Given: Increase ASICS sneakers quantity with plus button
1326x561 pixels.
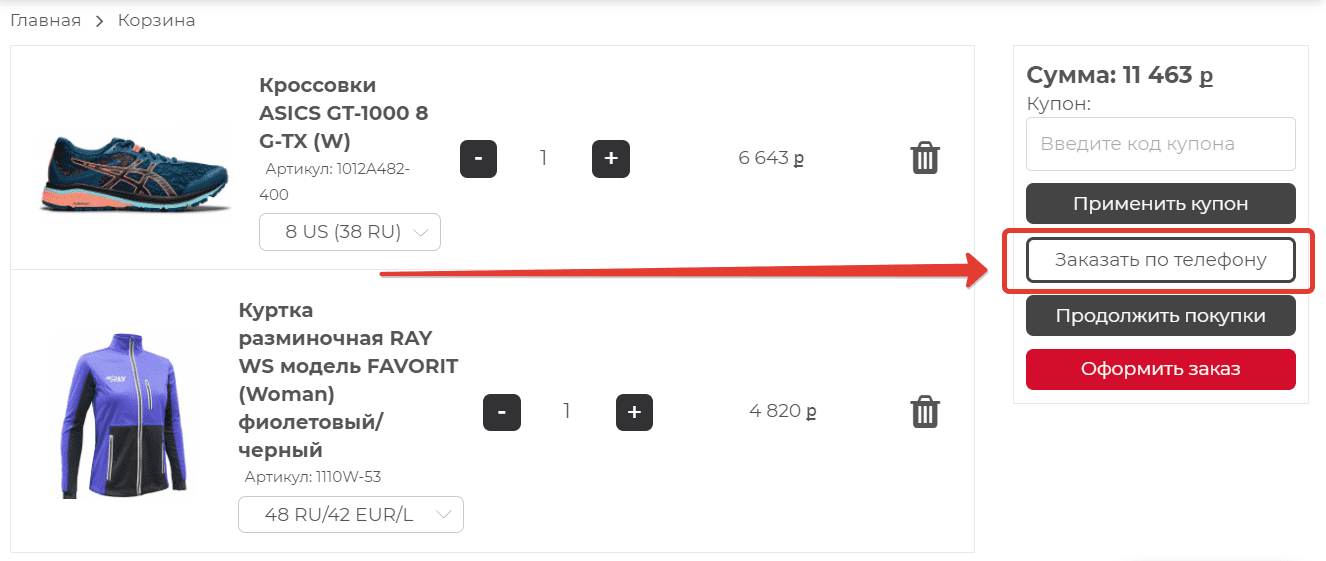Looking at the screenshot, I should pyautogui.click(x=611, y=158).
